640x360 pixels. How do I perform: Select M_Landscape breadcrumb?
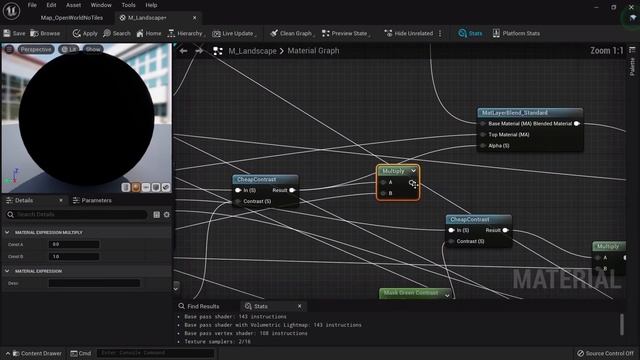click(x=252, y=51)
